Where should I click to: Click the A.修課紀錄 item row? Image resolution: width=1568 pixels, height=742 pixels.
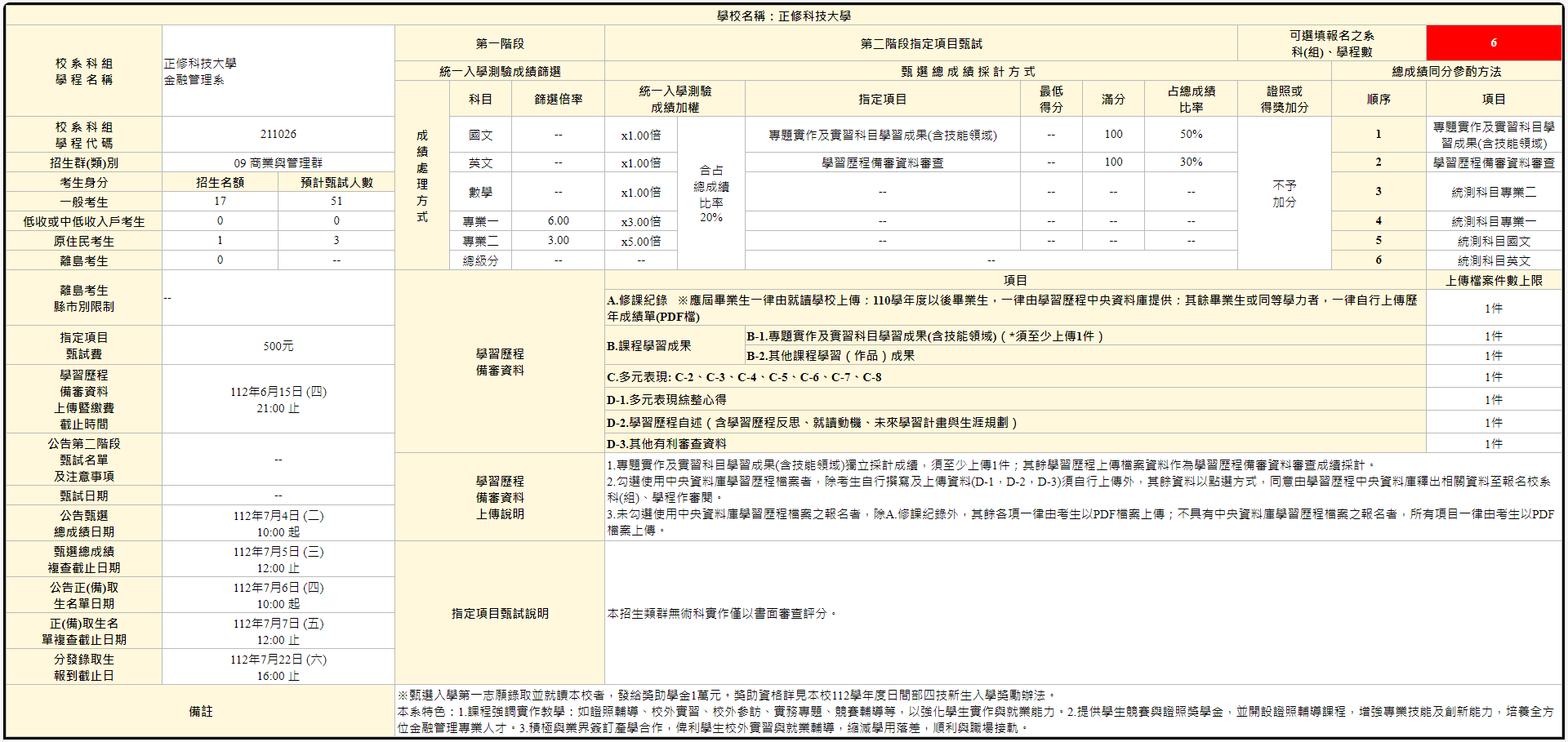(1015, 308)
